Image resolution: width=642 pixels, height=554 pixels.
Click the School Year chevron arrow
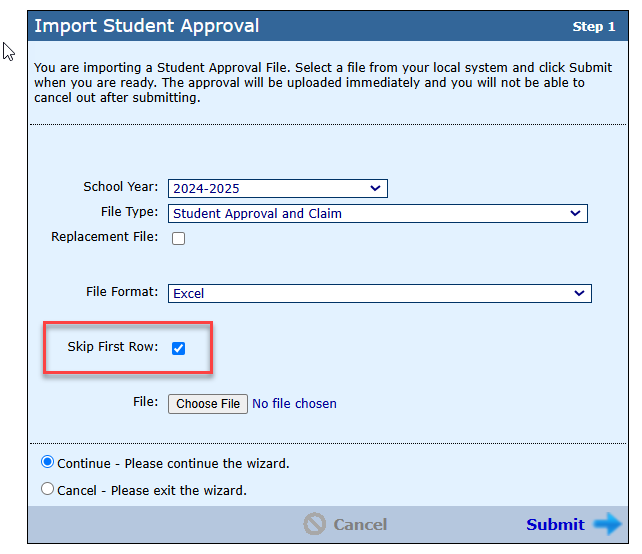(x=375, y=188)
